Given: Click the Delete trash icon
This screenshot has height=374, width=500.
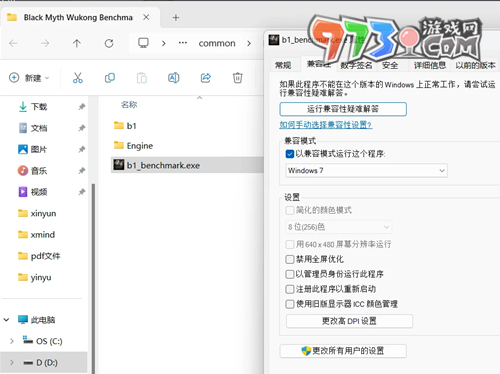Looking at the screenshot, I should (x=237, y=78).
